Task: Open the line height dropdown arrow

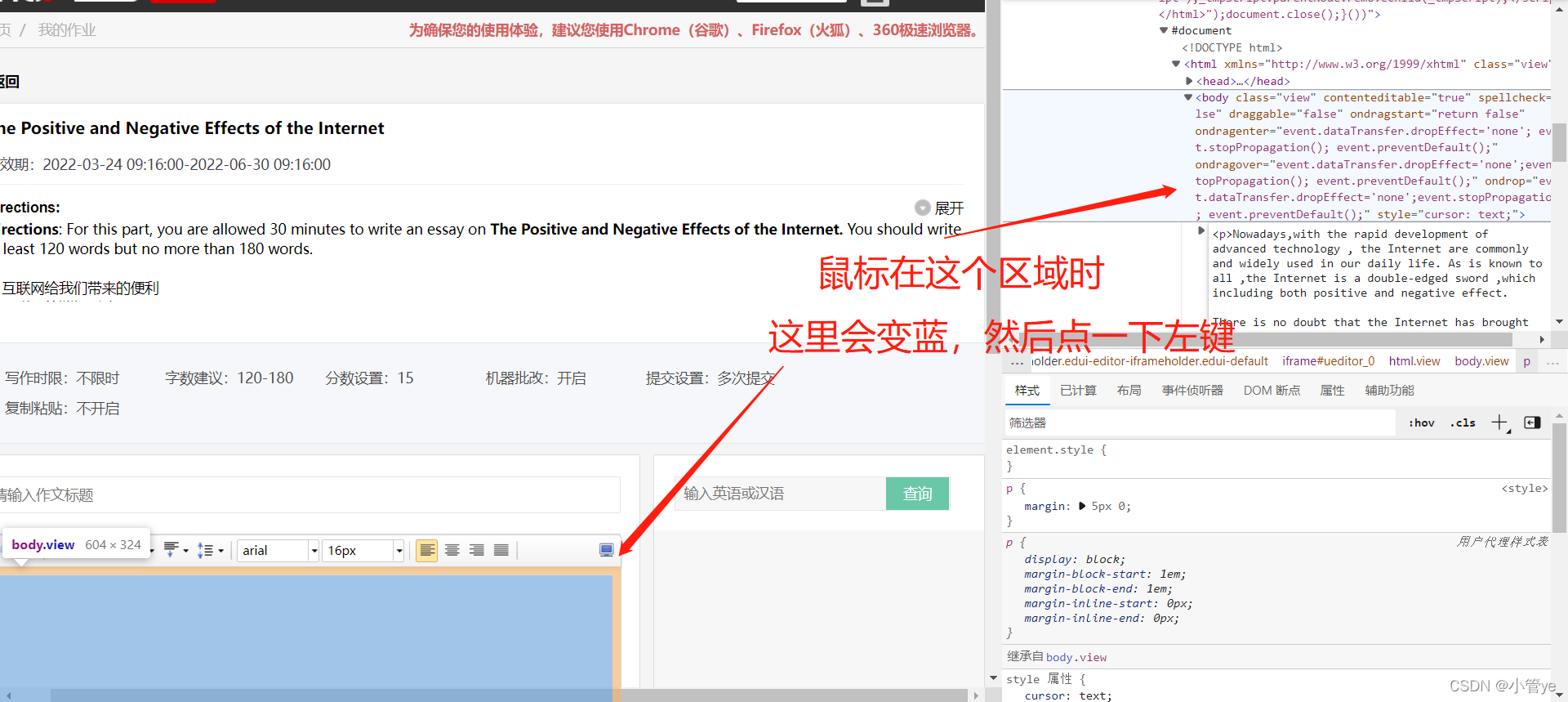Action: tap(220, 551)
